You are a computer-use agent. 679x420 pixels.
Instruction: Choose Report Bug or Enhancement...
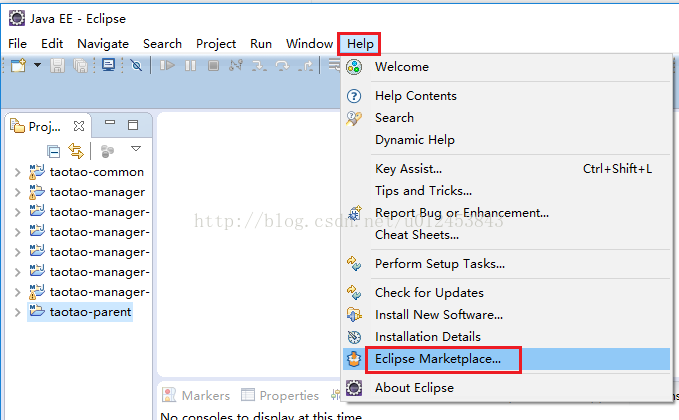[x=507, y=213]
